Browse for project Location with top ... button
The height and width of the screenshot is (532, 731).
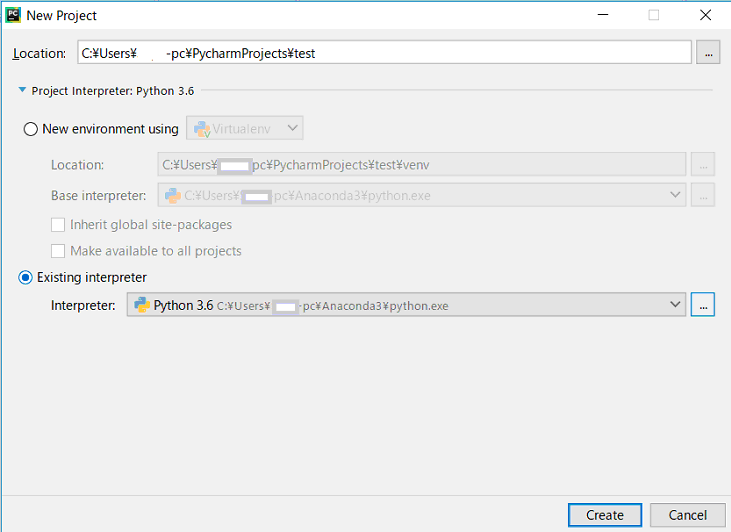pos(708,52)
